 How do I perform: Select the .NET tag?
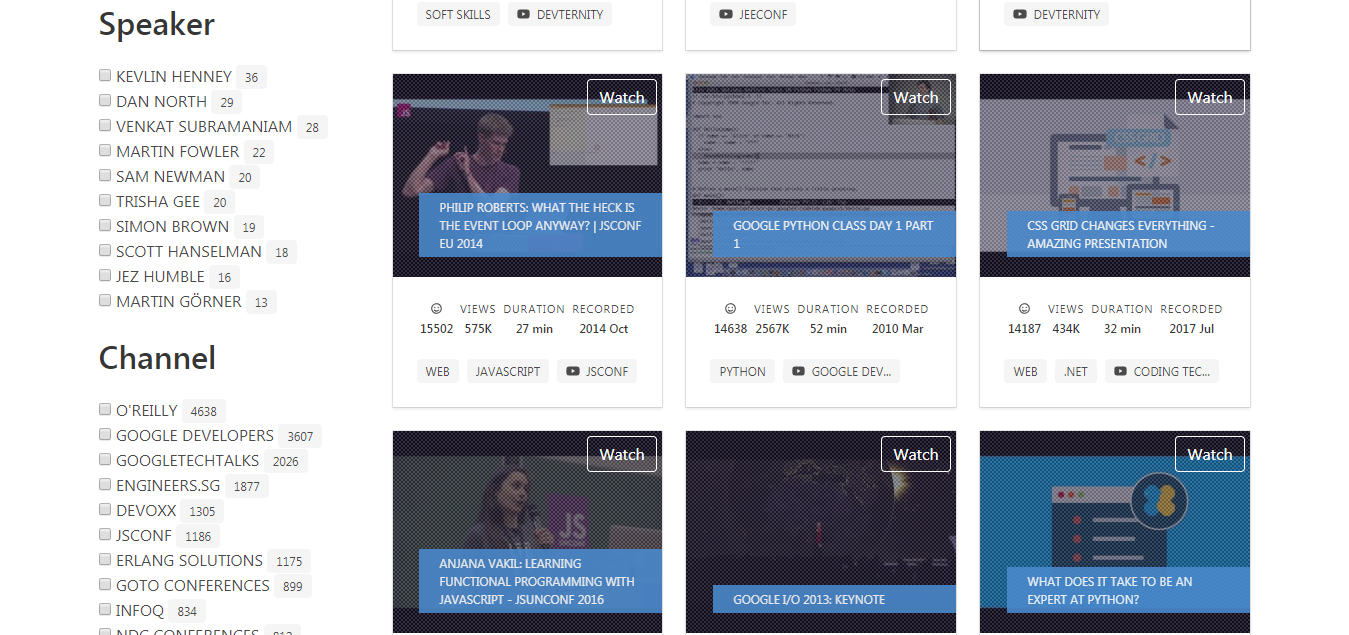coord(1076,371)
